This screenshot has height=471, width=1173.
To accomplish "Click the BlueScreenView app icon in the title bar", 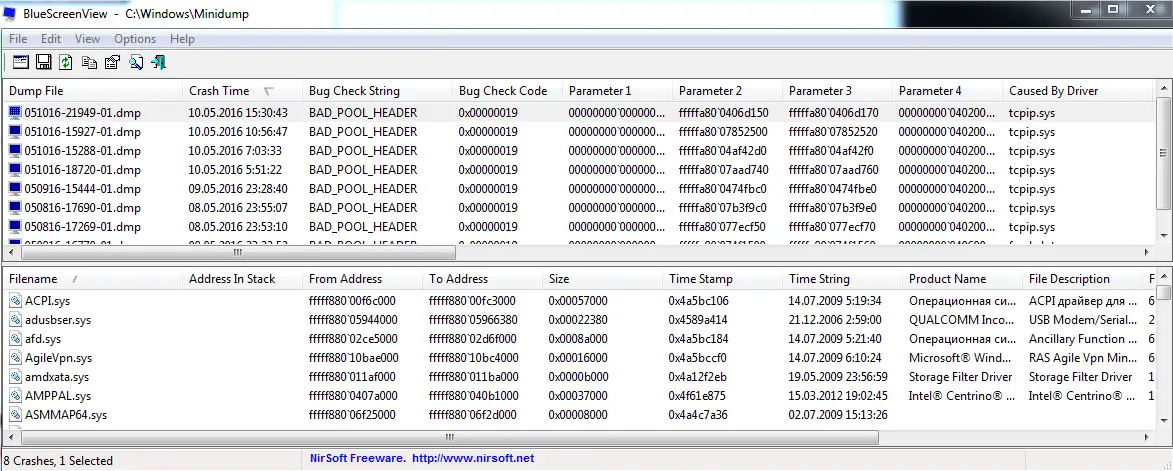I will [11, 11].
